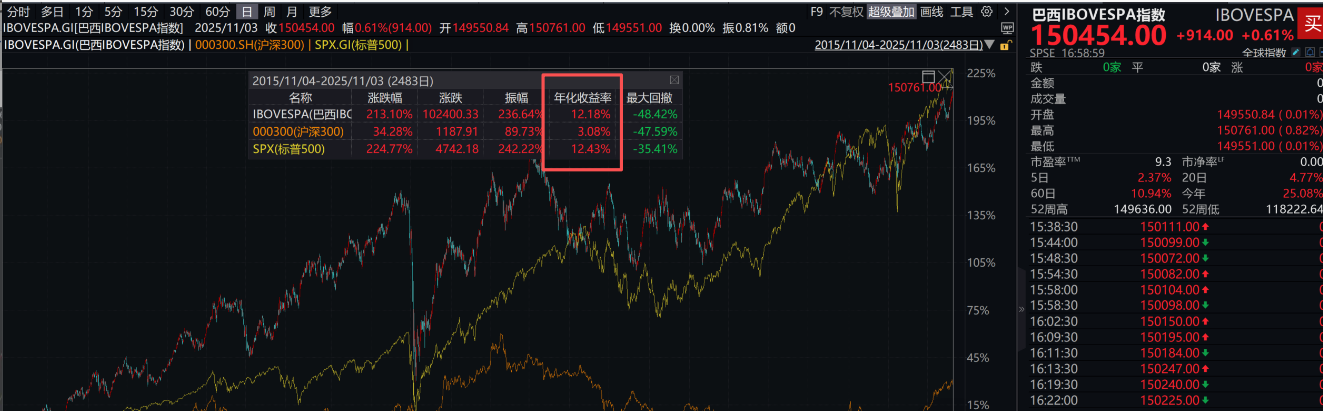
Task: Click the 150761.00 high marker on chart
Action: point(915,88)
